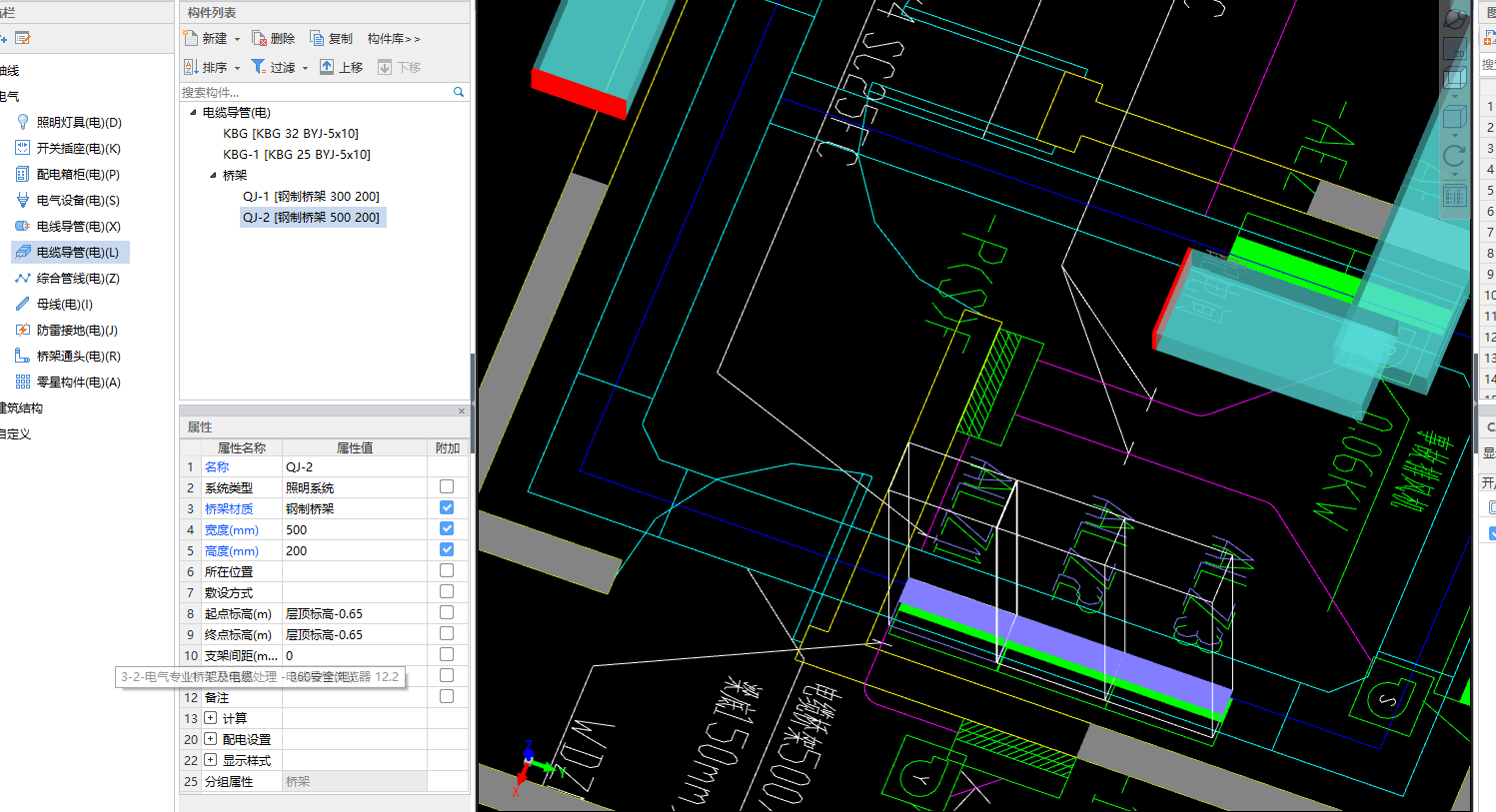Screen dimensions: 1496x812
Task: Select 开关插座(电)(K) switch socket icon
Action: [x=23, y=148]
